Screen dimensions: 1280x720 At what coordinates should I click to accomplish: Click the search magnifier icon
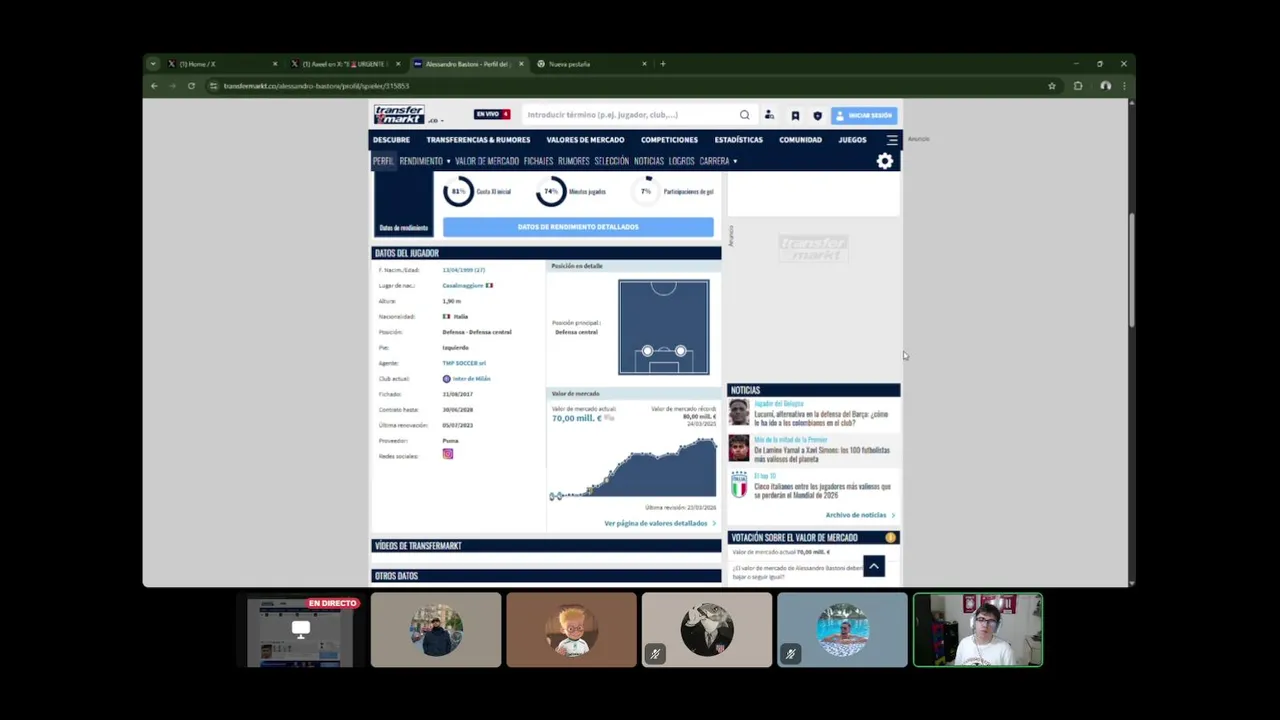coord(744,115)
